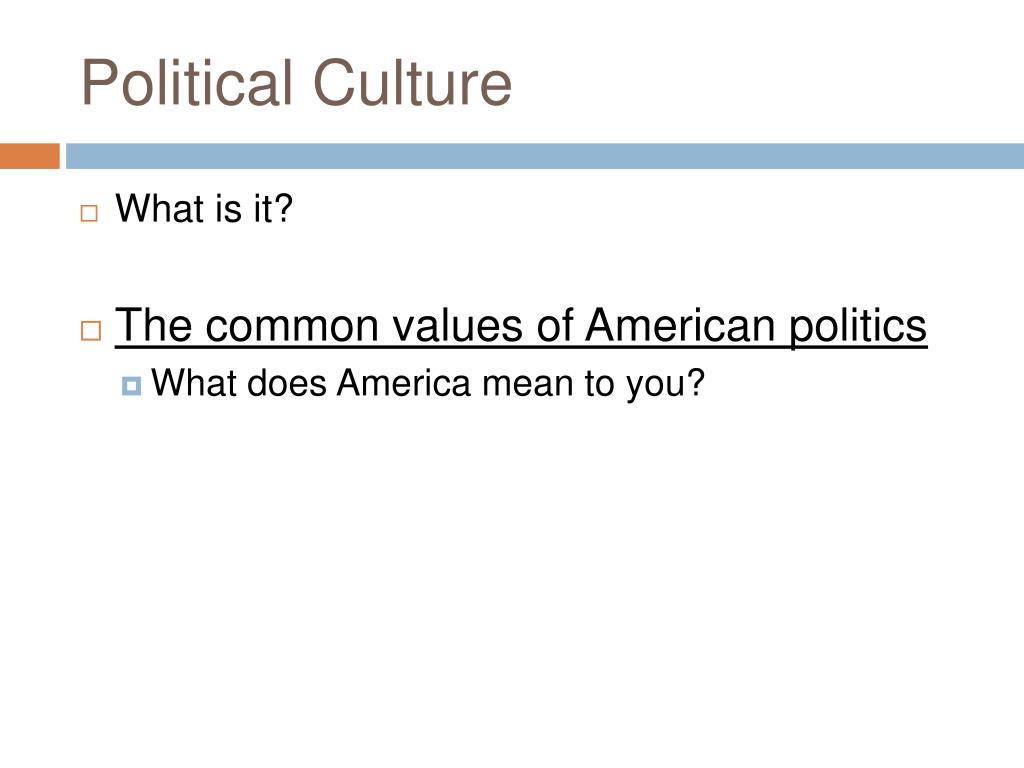Screen dimensions: 1024x768
Task: Click the orange accent block under title
Action: (29, 156)
